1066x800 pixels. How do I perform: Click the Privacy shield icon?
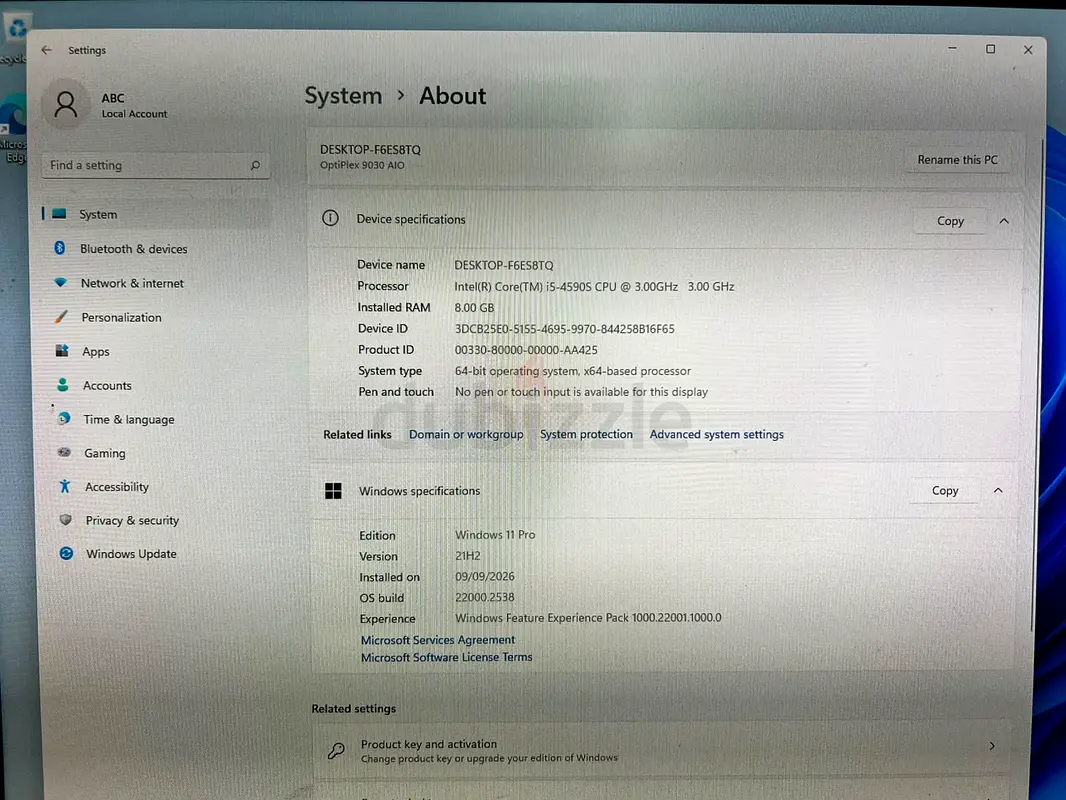(x=65, y=519)
